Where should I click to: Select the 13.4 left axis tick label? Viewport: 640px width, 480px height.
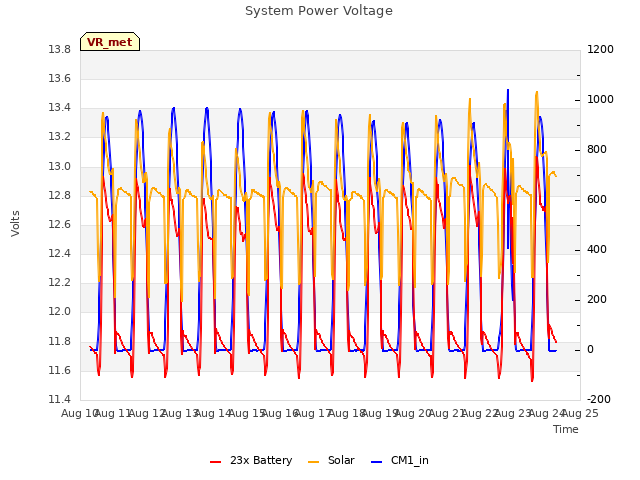click(x=60, y=108)
